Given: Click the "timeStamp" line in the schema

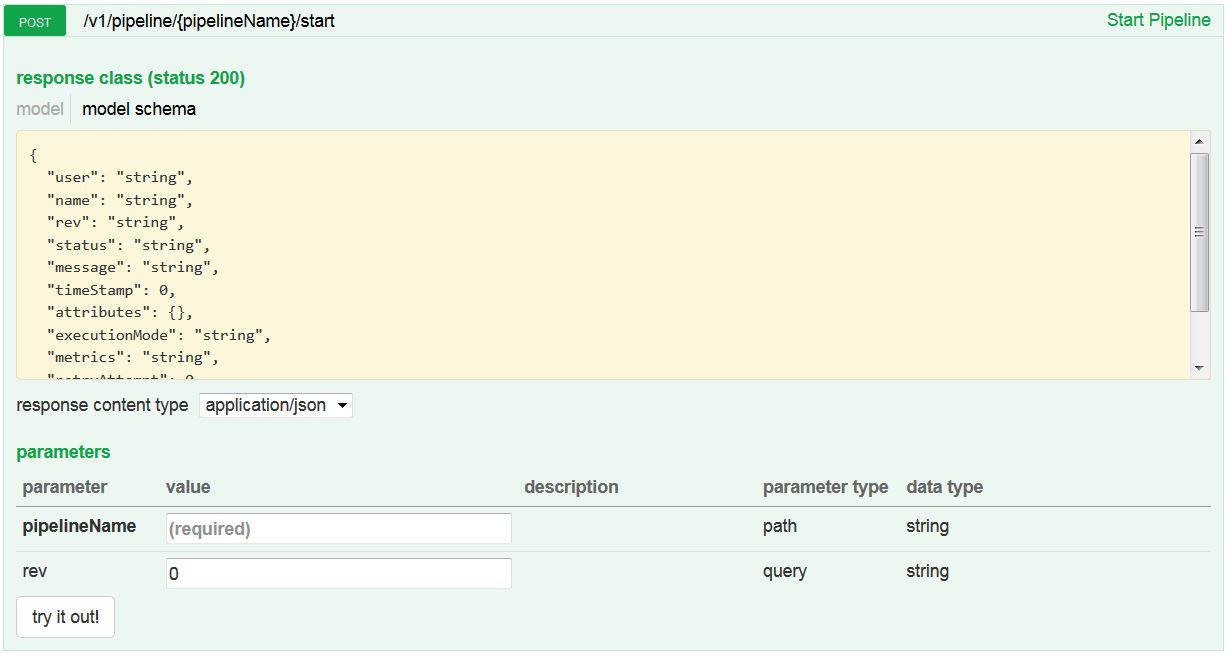Looking at the screenshot, I should click(x=111, y=290).
